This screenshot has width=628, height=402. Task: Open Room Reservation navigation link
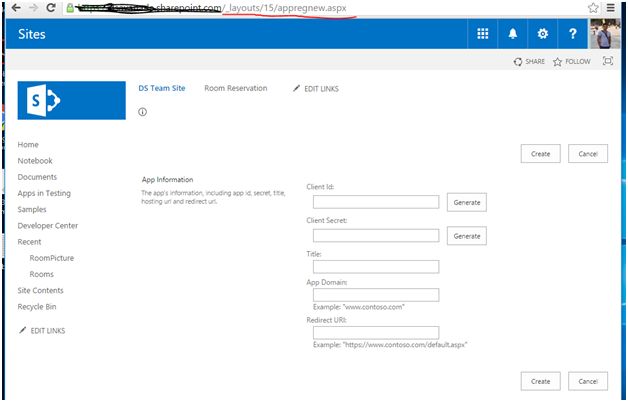click(x=236, y=88)
